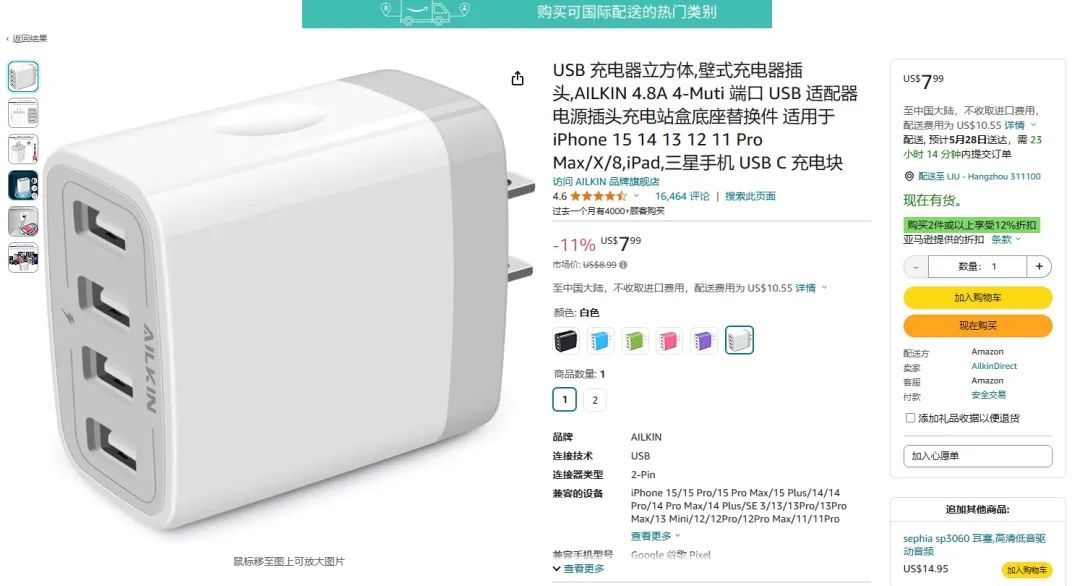This screenshot has height=586, width=1080.
Task: Click the delivery location pin icon
Action: point(908,176)
